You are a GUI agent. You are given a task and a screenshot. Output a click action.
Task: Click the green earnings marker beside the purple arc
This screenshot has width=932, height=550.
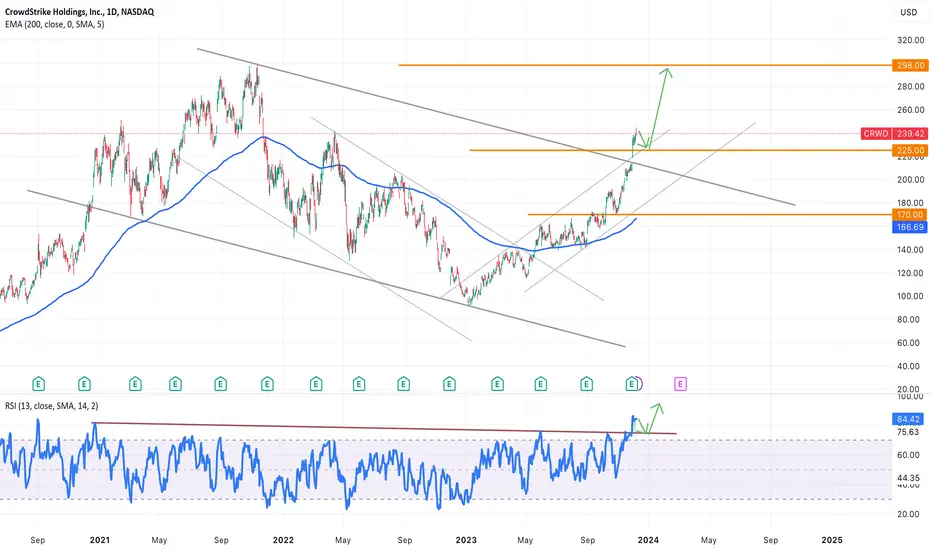point(631,384)
